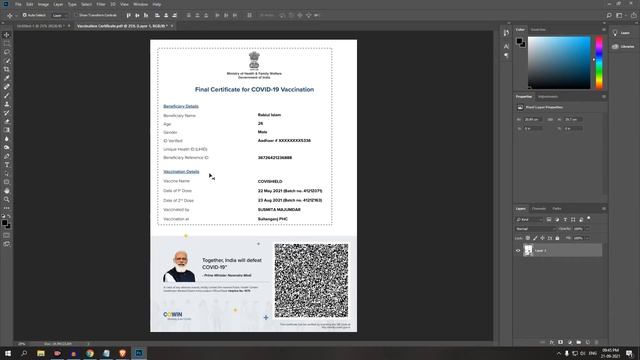
Task: Open the Image menu
Action: tap(43, 4)
